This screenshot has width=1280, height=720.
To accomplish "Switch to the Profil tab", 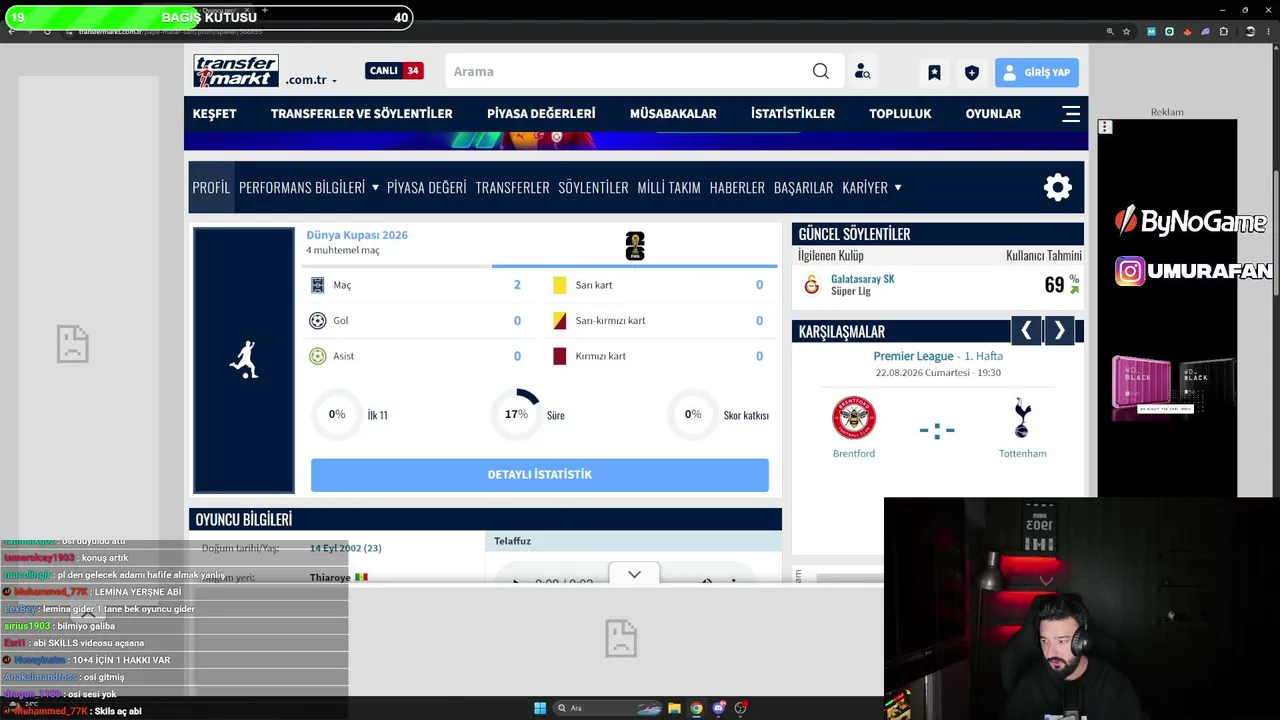I will pyautogui.click(x=211, y=187).
